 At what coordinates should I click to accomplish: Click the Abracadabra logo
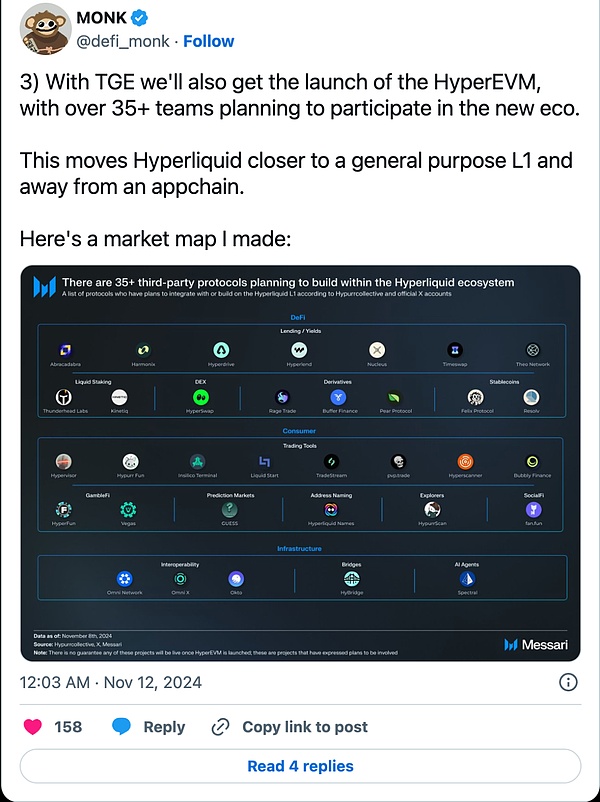coord(65,350)
